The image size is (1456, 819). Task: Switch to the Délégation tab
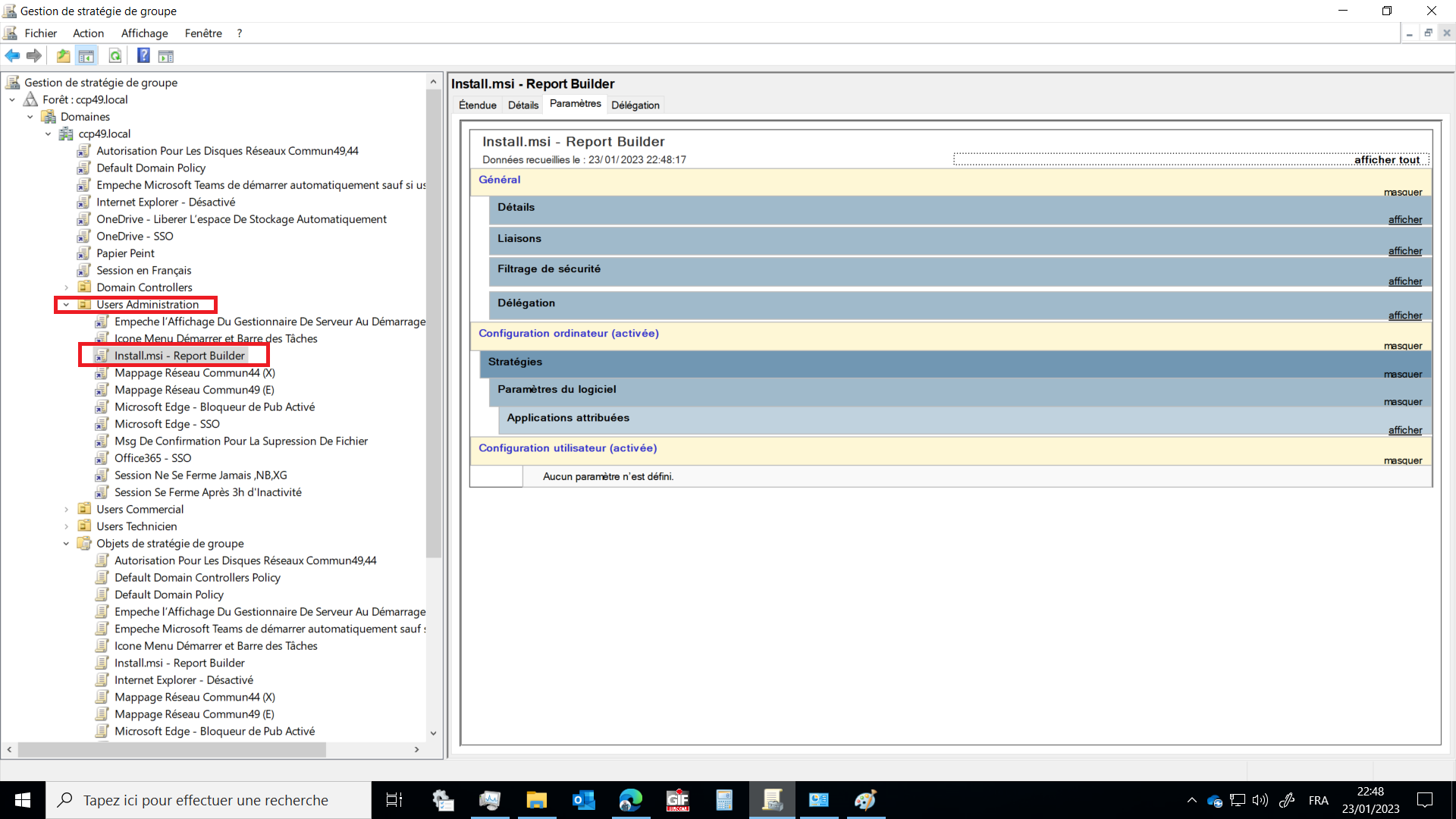point(635,105)
